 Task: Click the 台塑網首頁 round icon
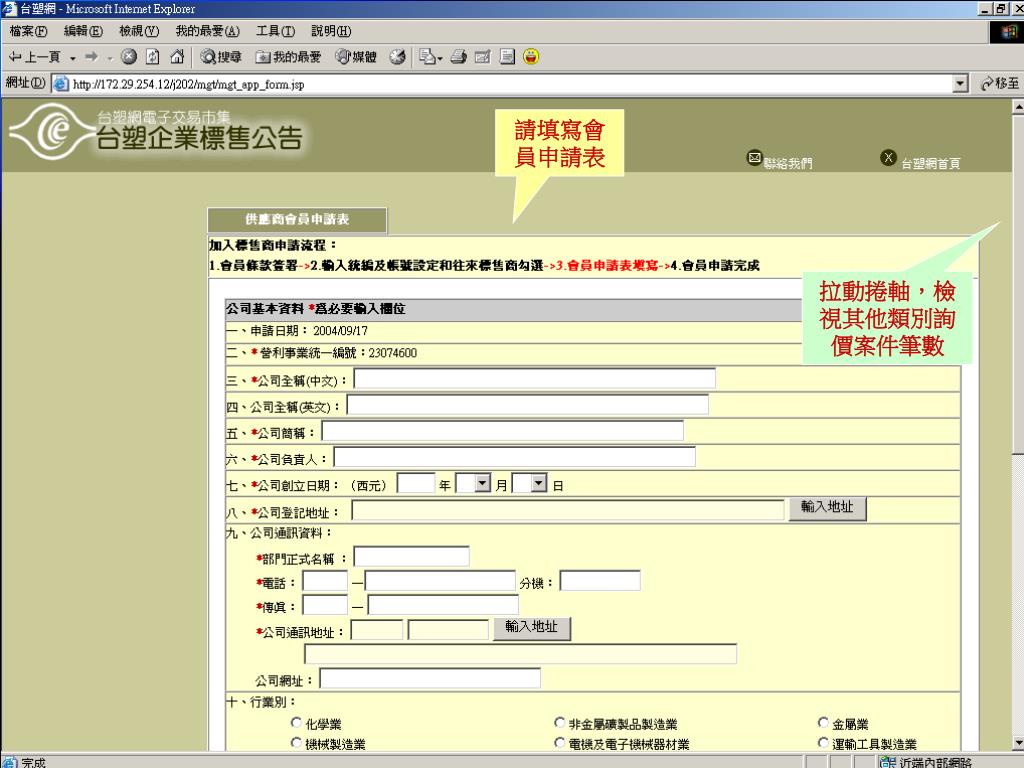point(888,157)
